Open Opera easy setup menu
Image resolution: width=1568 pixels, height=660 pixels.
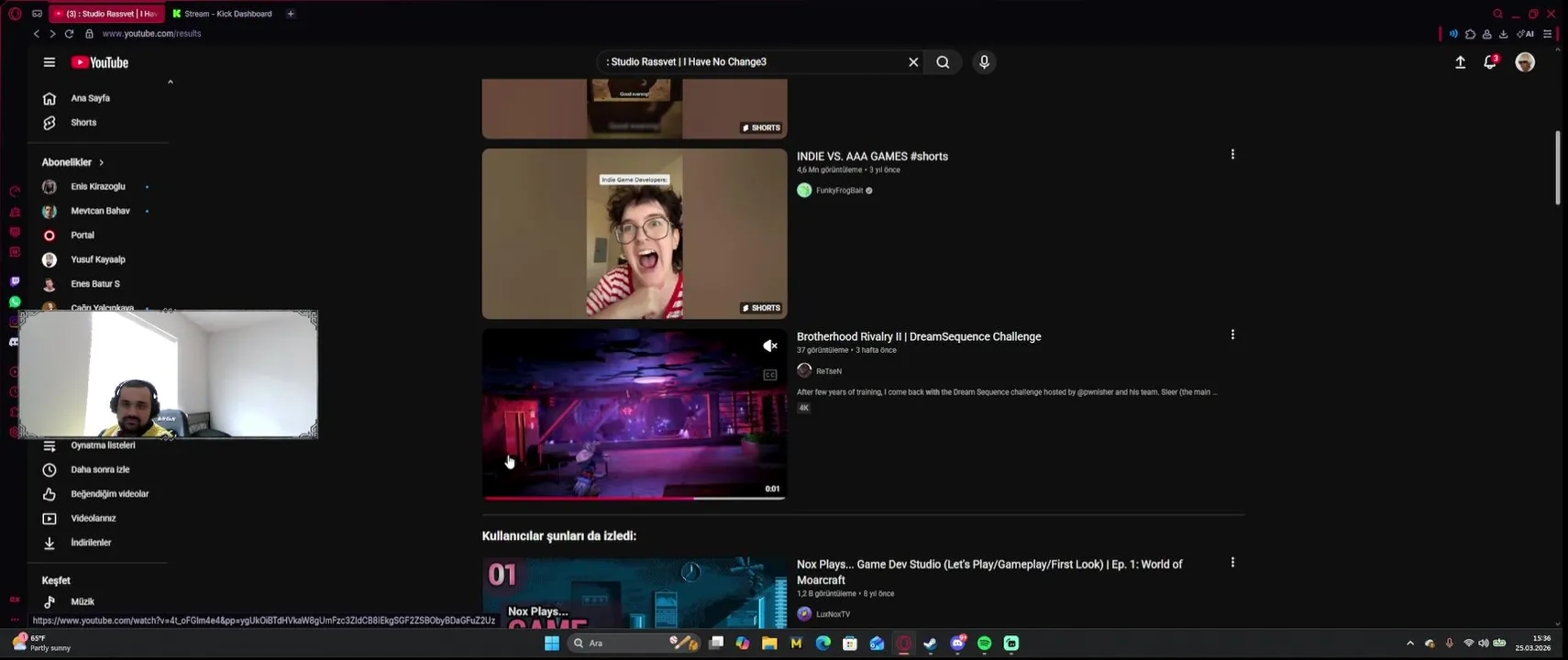(1548, 34)
